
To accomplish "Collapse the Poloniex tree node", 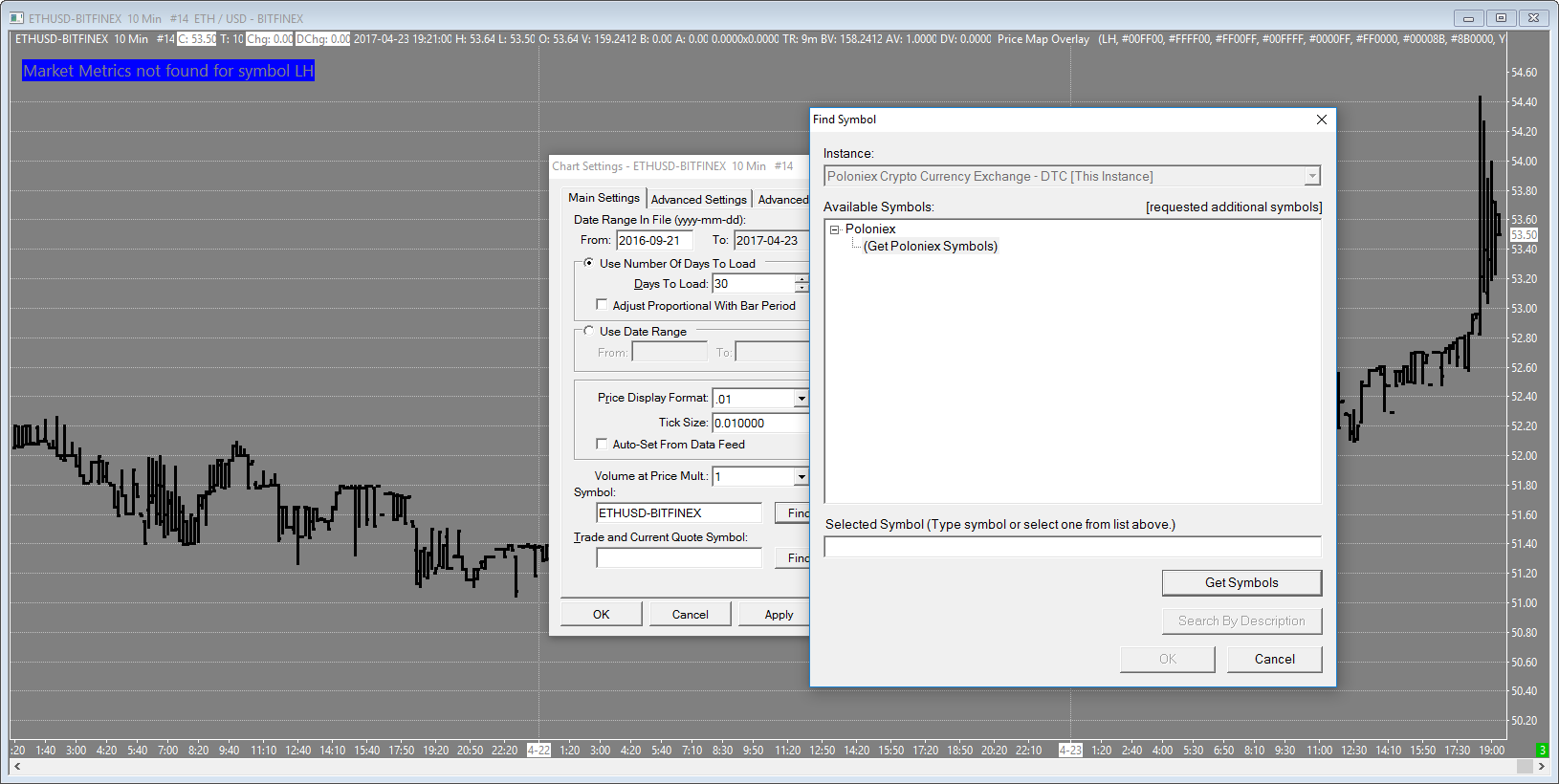I will coord(835,229).
